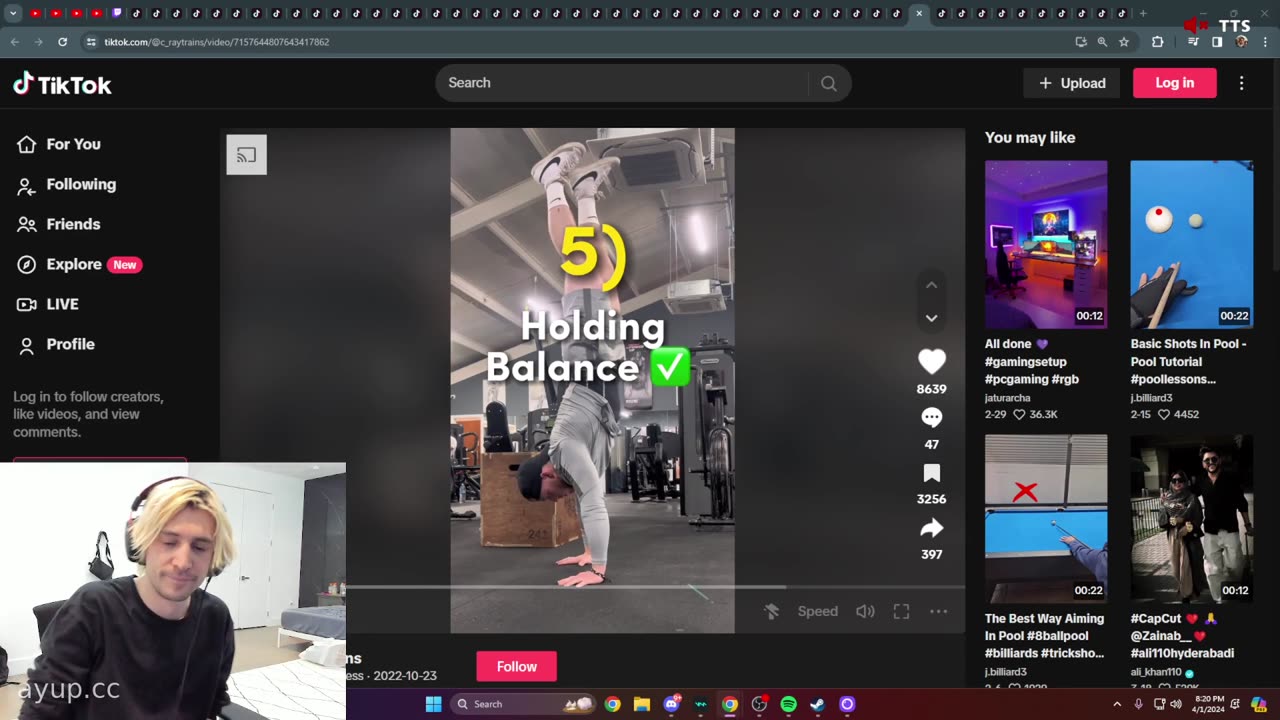Open the 'All done' gaming setup thumbnail
Screen dimensions: 1280x720
[1046, 244]
